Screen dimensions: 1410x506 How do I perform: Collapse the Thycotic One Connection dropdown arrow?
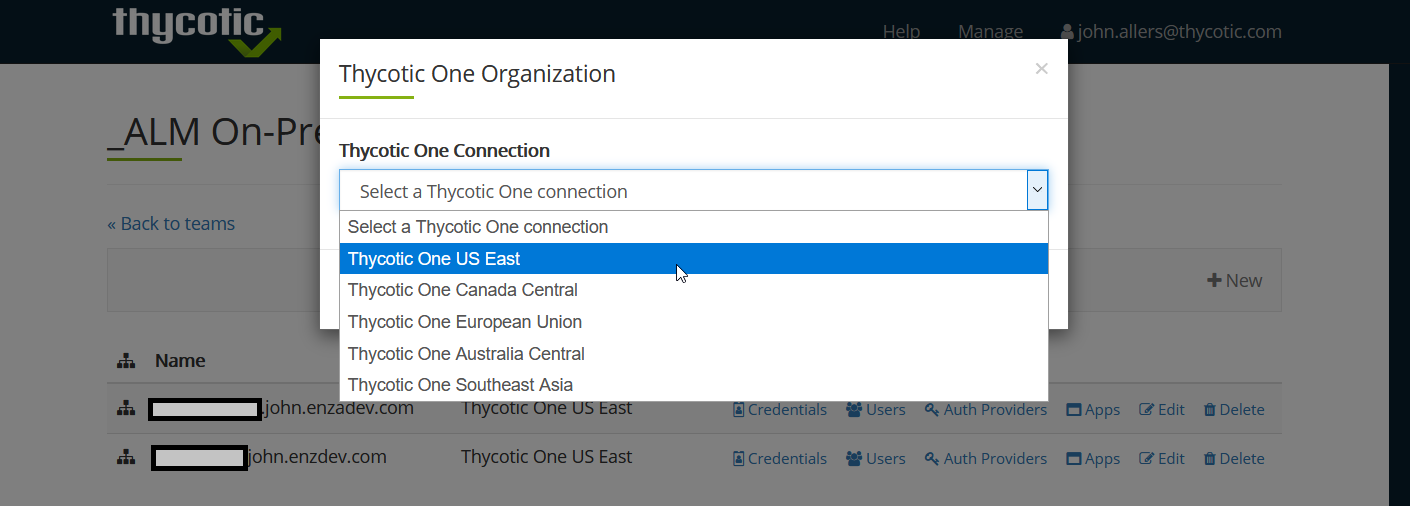click(x=1037, y=190)
